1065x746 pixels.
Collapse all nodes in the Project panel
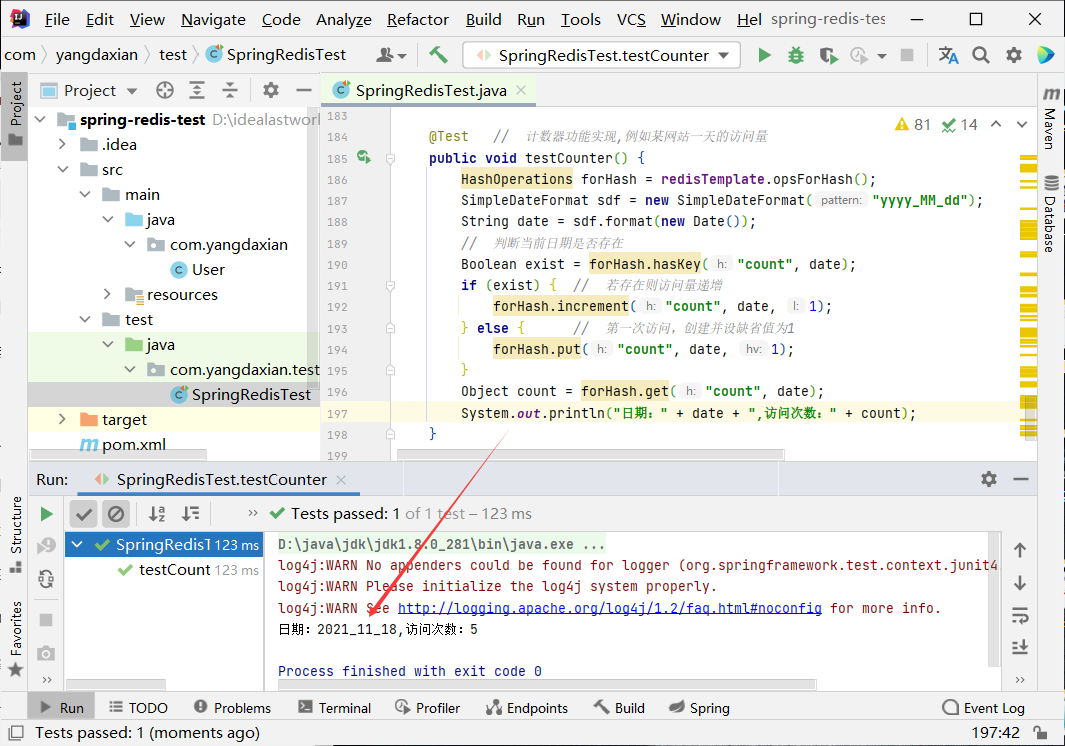[230, 90]
